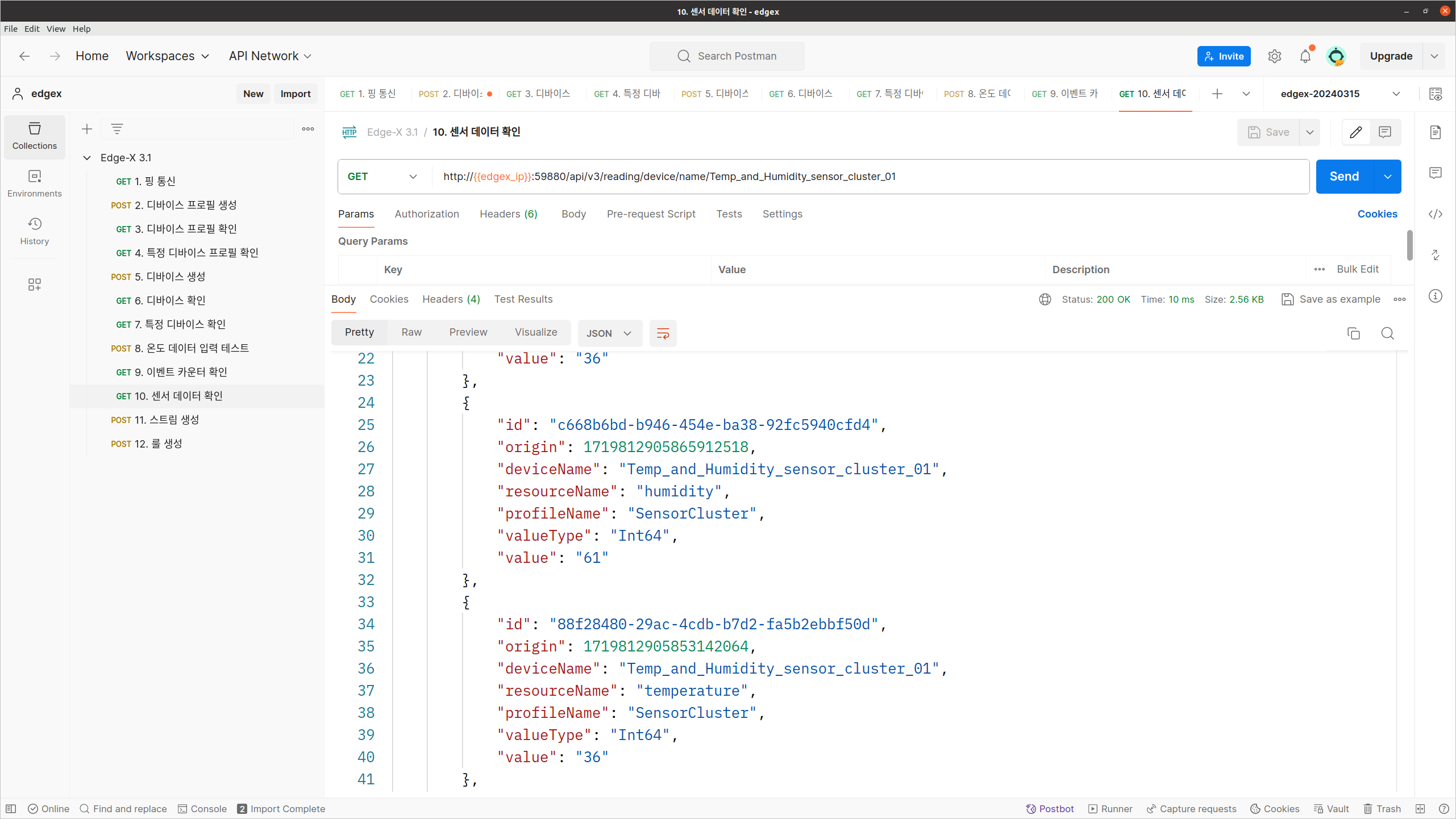Open the request info icon
The height and width of the screenshot is (819, 1456).
click(1436, 296)
